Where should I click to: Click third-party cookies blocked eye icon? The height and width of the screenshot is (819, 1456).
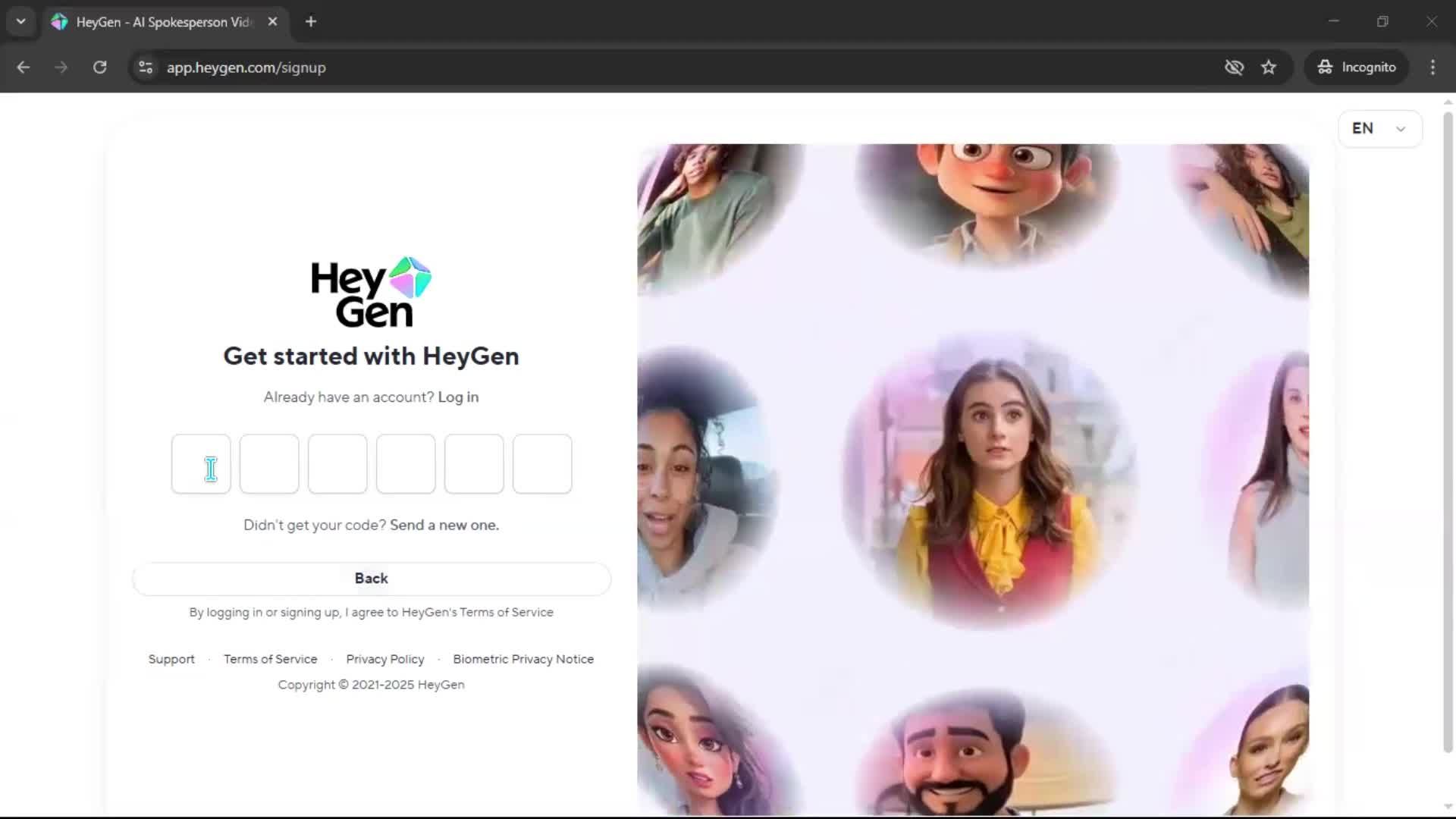(x=1234, y=67)
